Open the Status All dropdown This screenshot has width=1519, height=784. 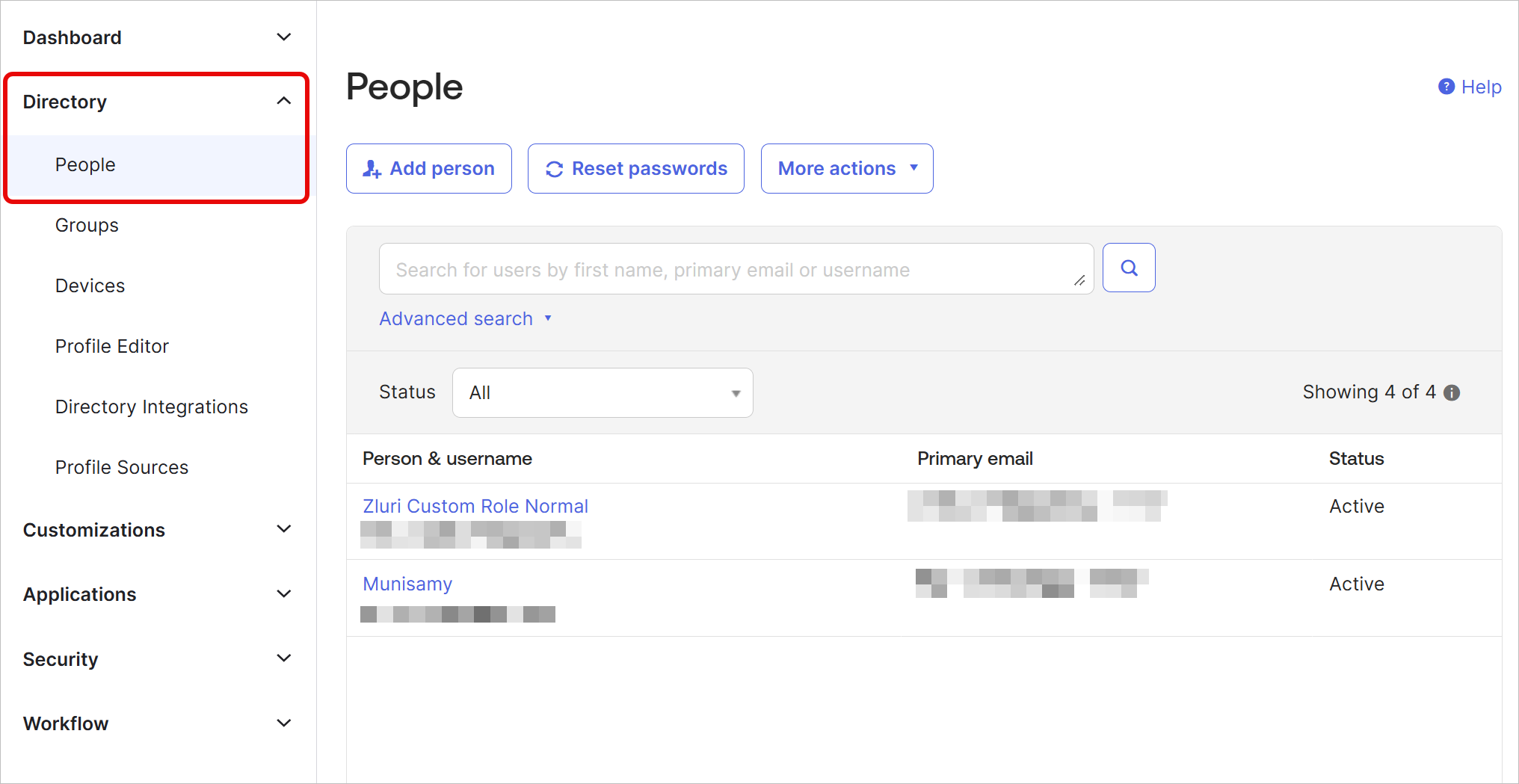603,392
